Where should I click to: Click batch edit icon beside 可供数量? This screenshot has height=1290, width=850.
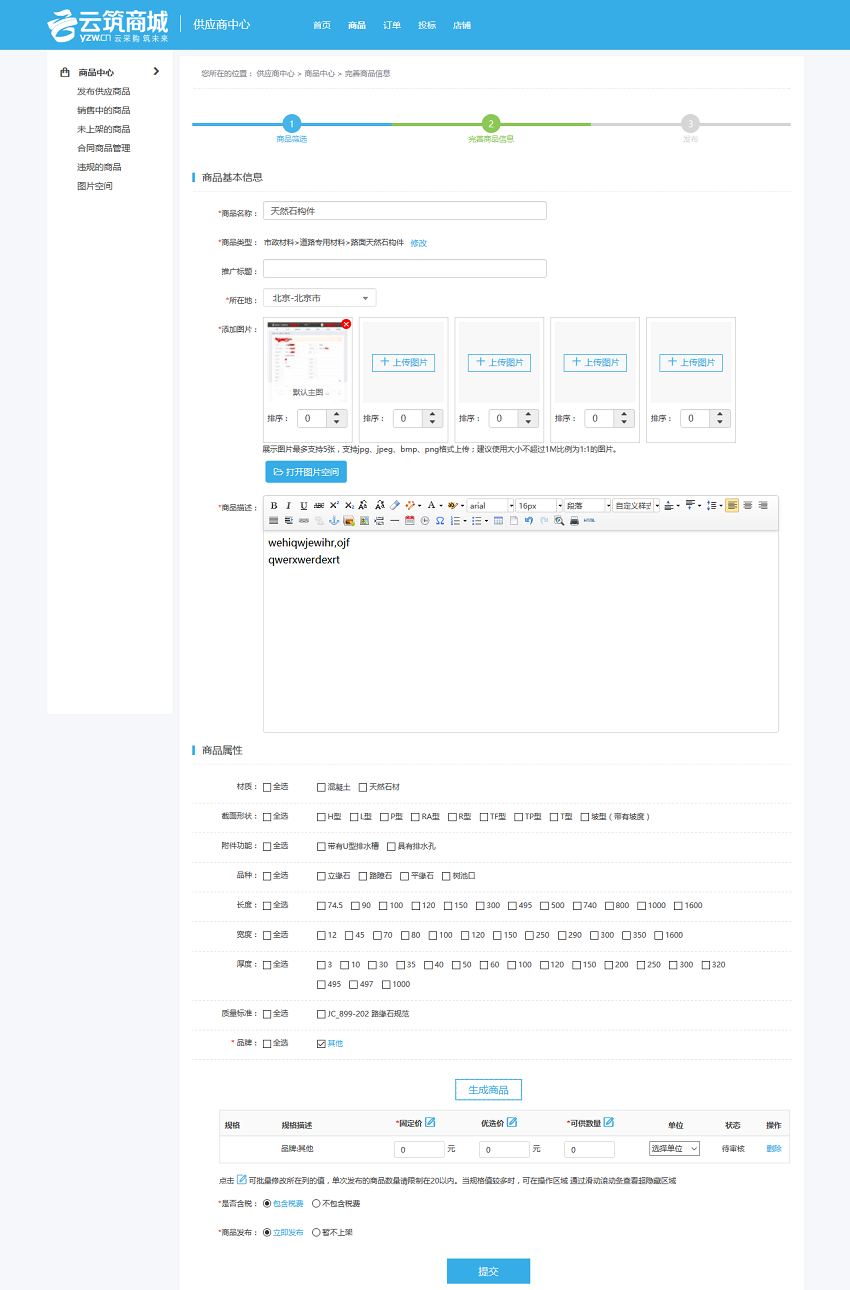click(x=608, y=1123)
